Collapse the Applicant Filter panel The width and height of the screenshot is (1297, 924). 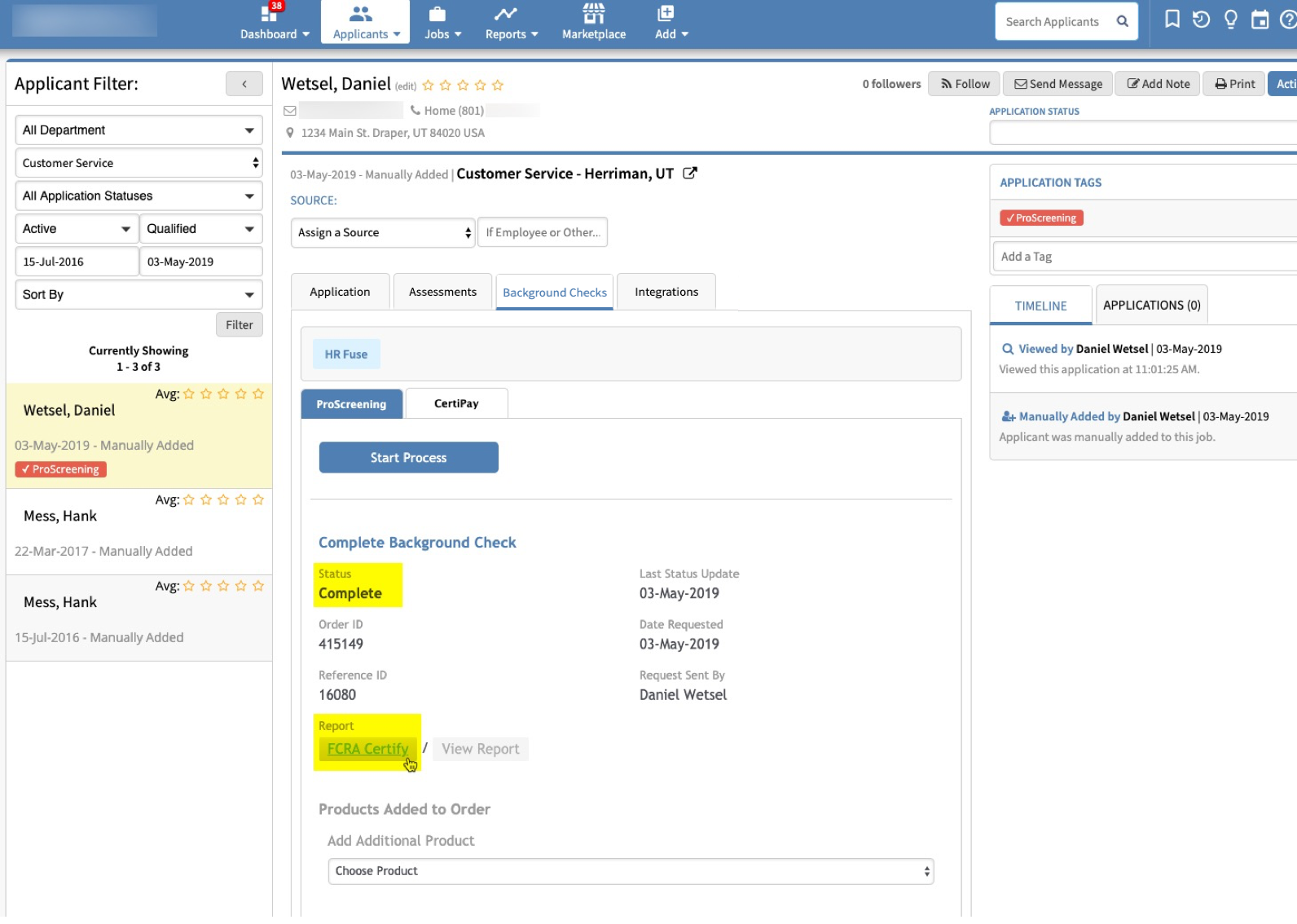tap(244, 84)
